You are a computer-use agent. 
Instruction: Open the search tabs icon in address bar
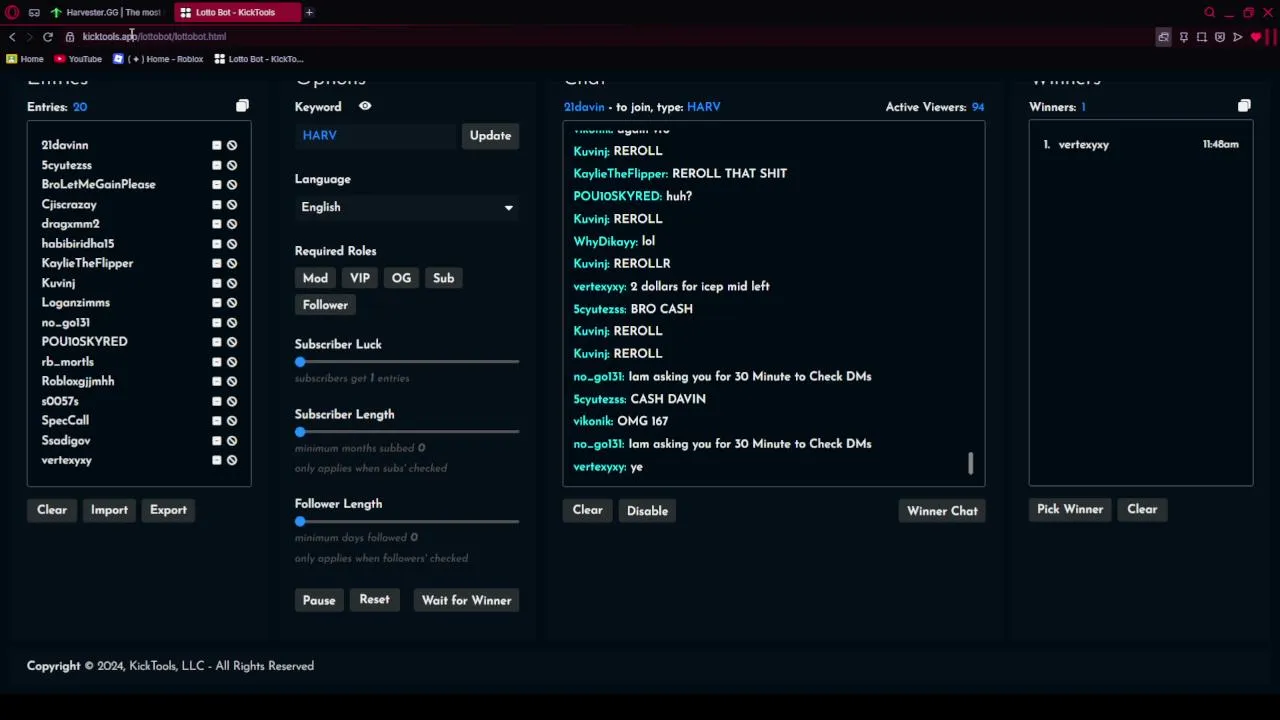[x=1163, y=37]
